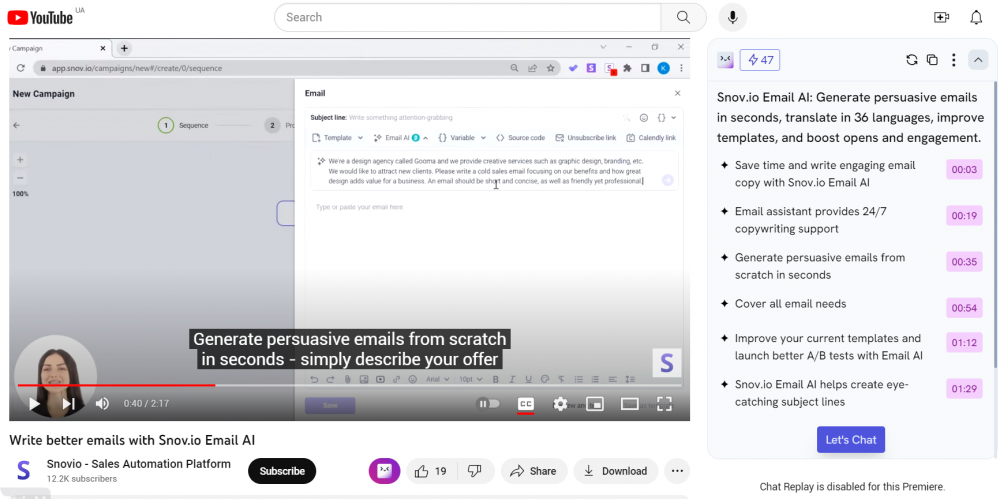Open the Snovio - Sales Automation Platform channel link
Image resolution: width=1000 pixels, height=499 pixels.
pyautogui.click(x=138, y=464)
